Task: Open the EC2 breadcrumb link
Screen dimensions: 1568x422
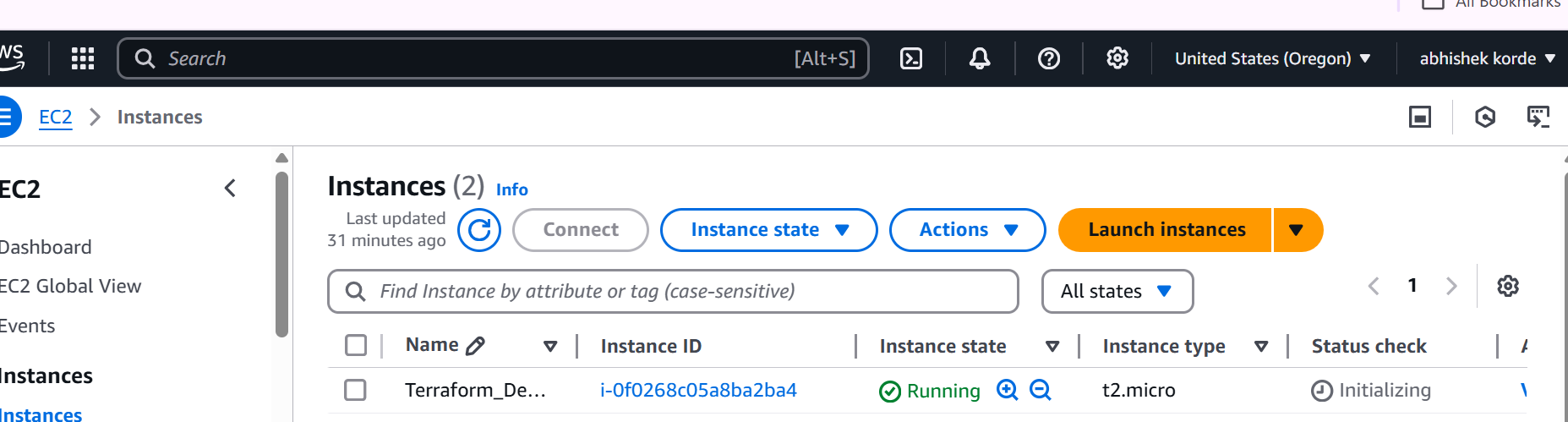Action: [56, 117]
